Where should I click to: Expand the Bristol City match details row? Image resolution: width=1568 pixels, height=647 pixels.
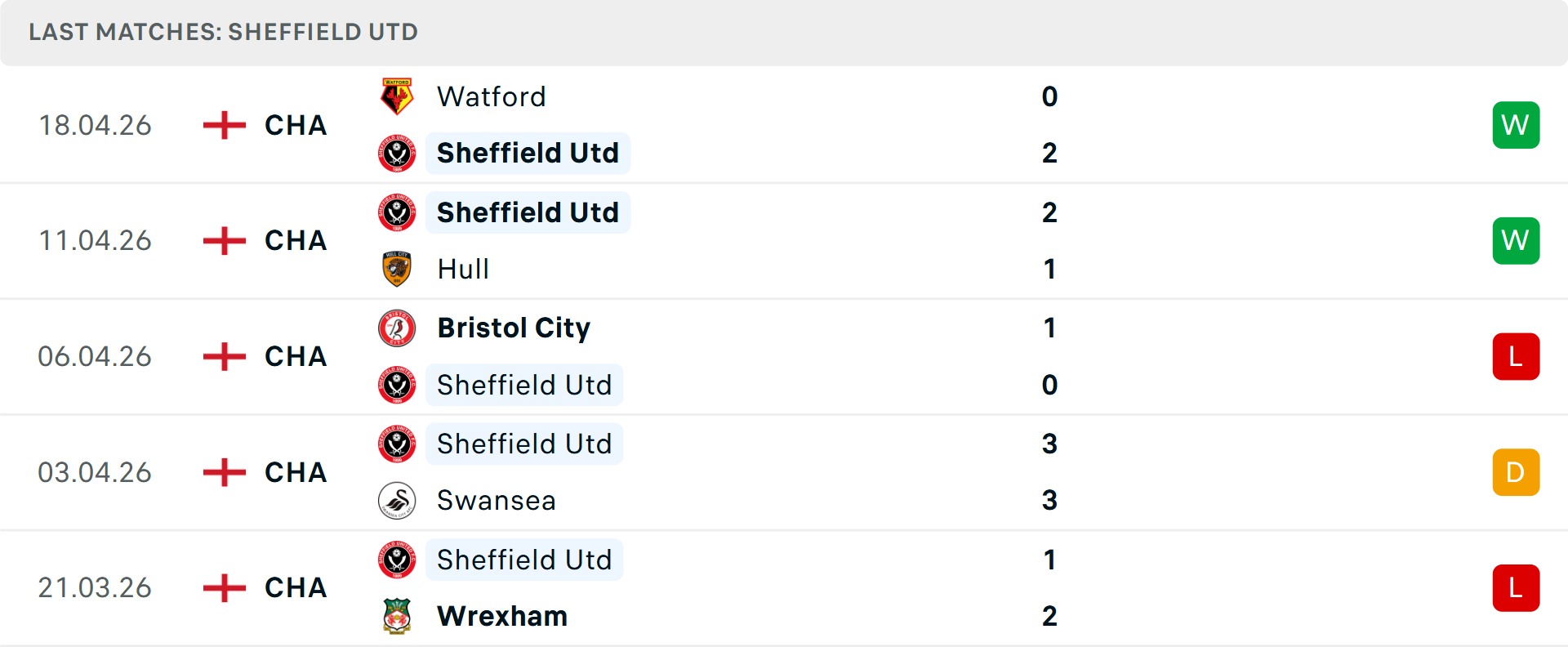point(784,356)
